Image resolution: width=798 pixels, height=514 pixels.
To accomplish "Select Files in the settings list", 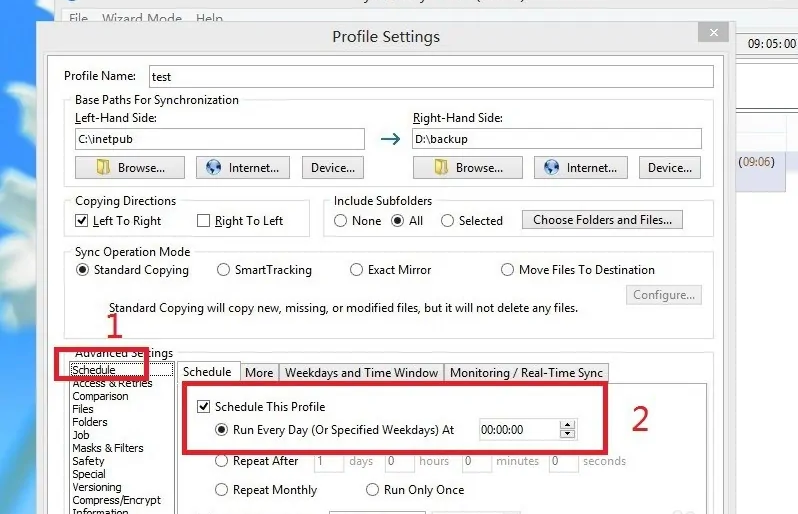I will tap(83, 409).
